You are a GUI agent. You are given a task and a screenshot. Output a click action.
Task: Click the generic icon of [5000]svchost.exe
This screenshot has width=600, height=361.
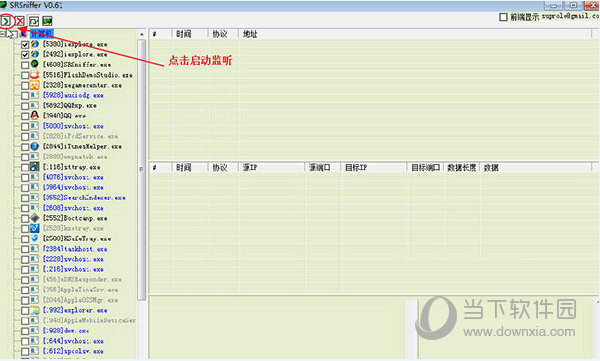[x=35, y=126]
